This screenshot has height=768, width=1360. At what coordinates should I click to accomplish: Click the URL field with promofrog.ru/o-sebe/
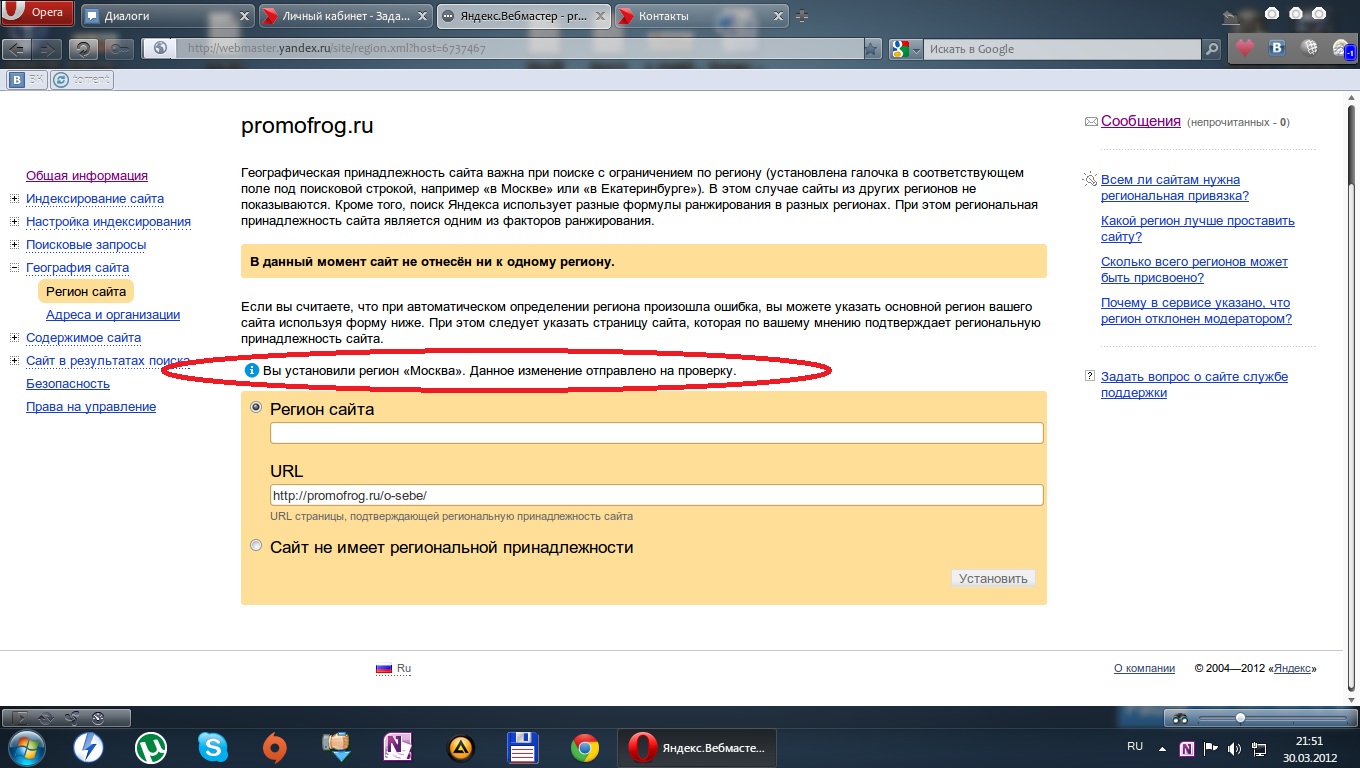click(x=657, y=495)
